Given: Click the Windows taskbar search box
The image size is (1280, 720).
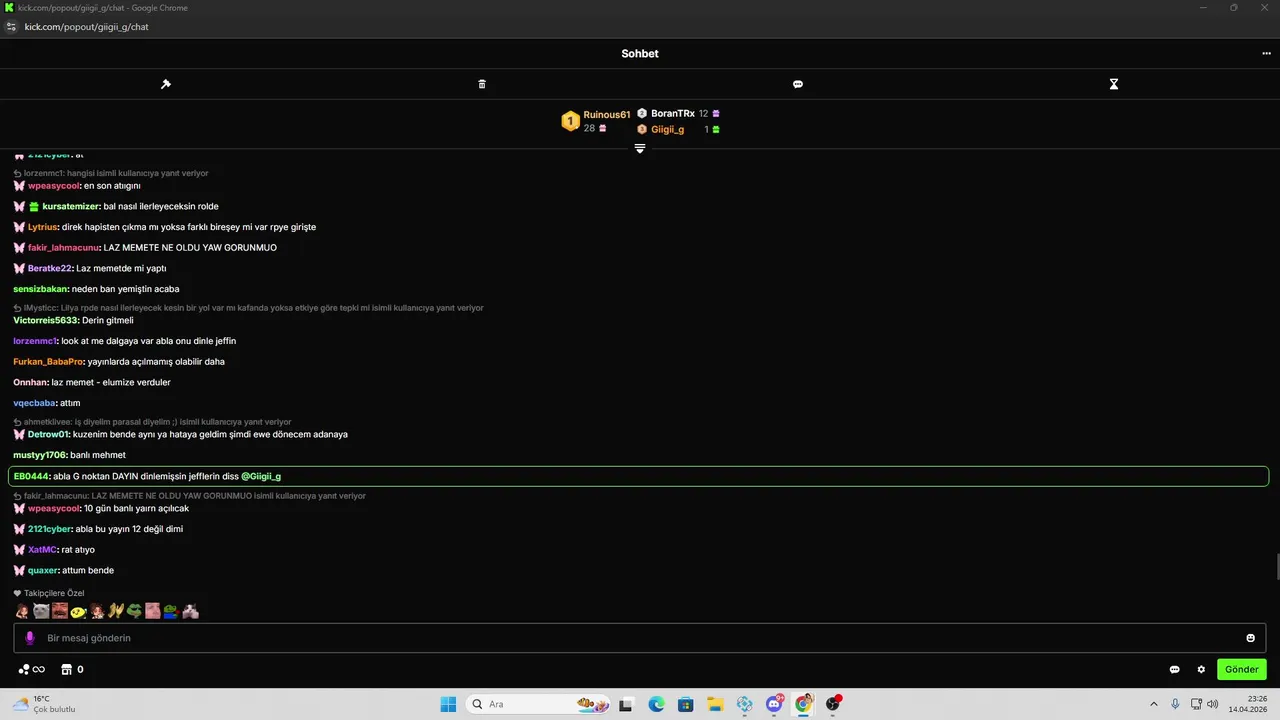Looking at the screenshot, I should pyautogui.click(x=539, y=704).
